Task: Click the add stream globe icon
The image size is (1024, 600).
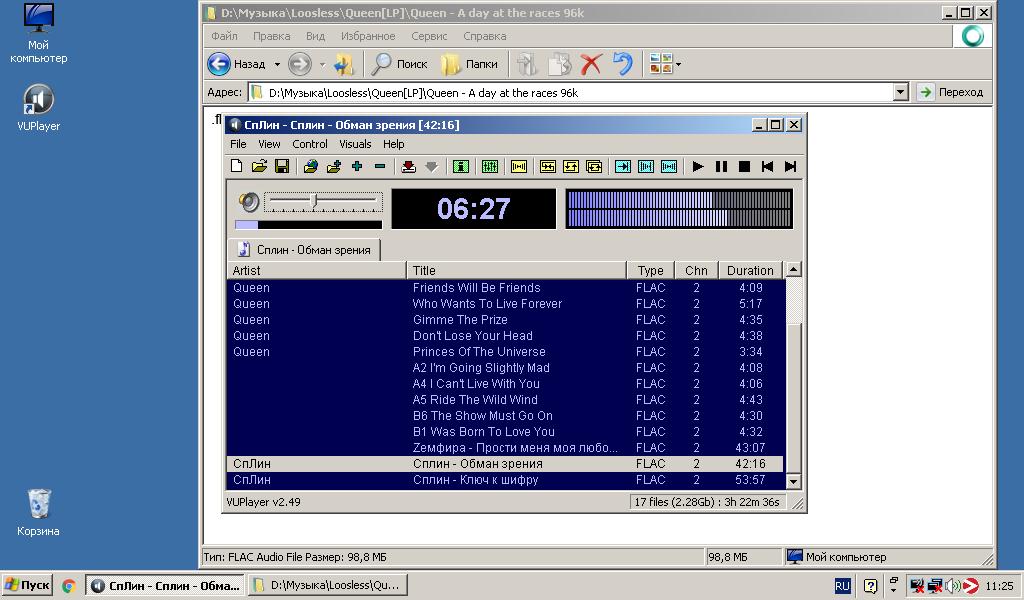Action: 311,166
